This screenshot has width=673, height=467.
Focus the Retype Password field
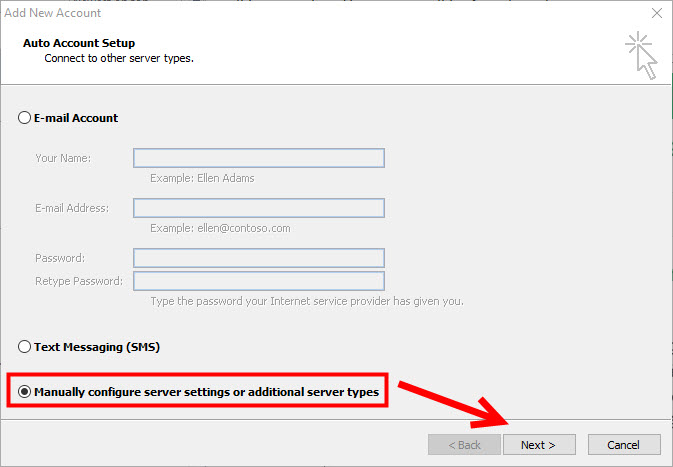click(259, 281)
